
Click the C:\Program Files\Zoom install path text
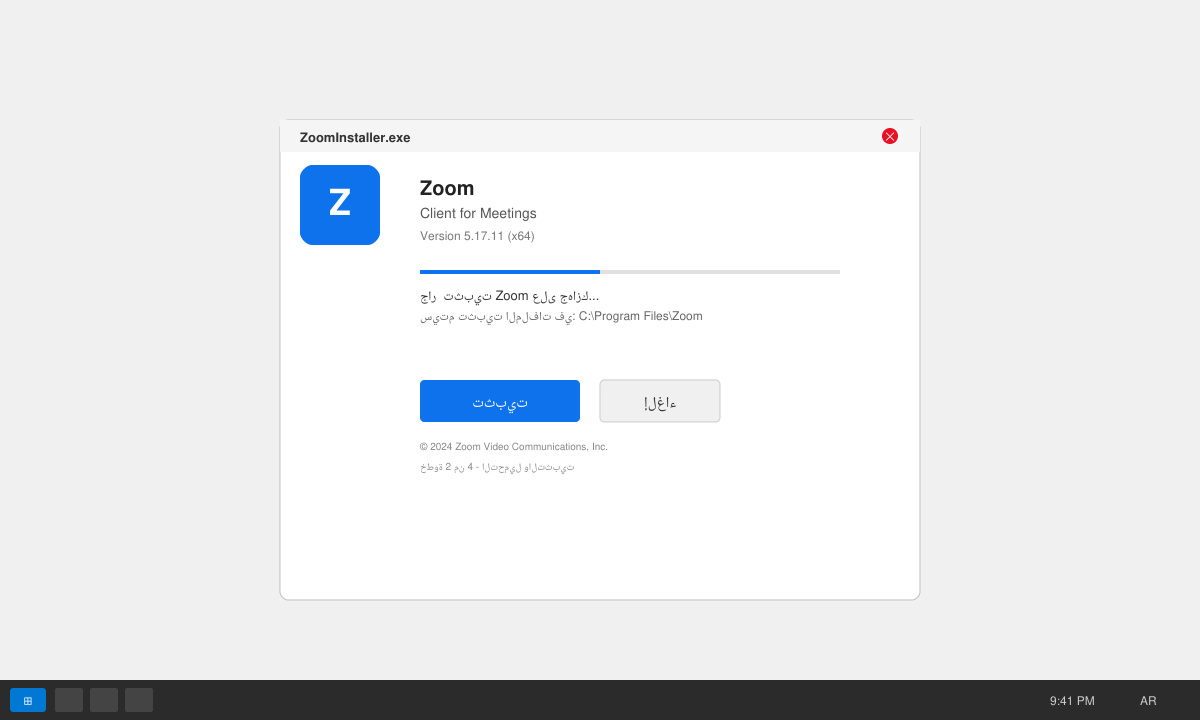coord(641,316)
